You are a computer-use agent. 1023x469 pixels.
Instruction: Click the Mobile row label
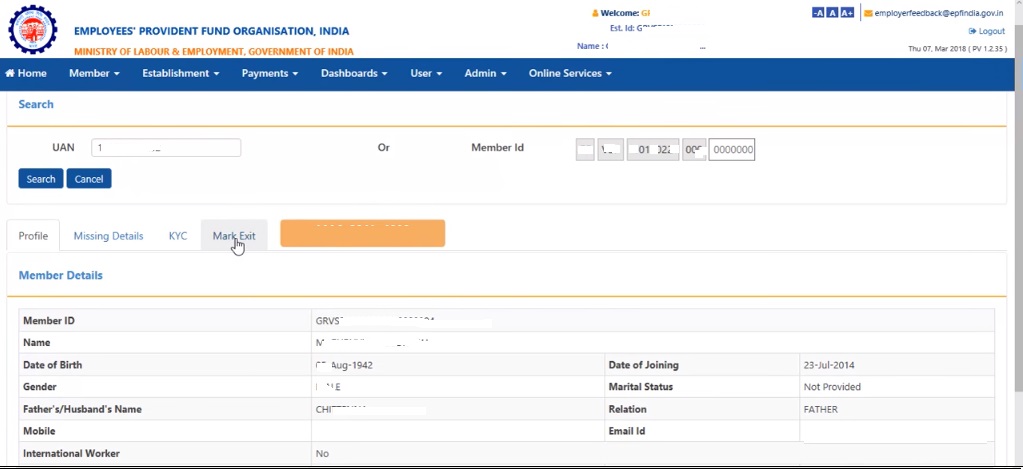point(39,431)
